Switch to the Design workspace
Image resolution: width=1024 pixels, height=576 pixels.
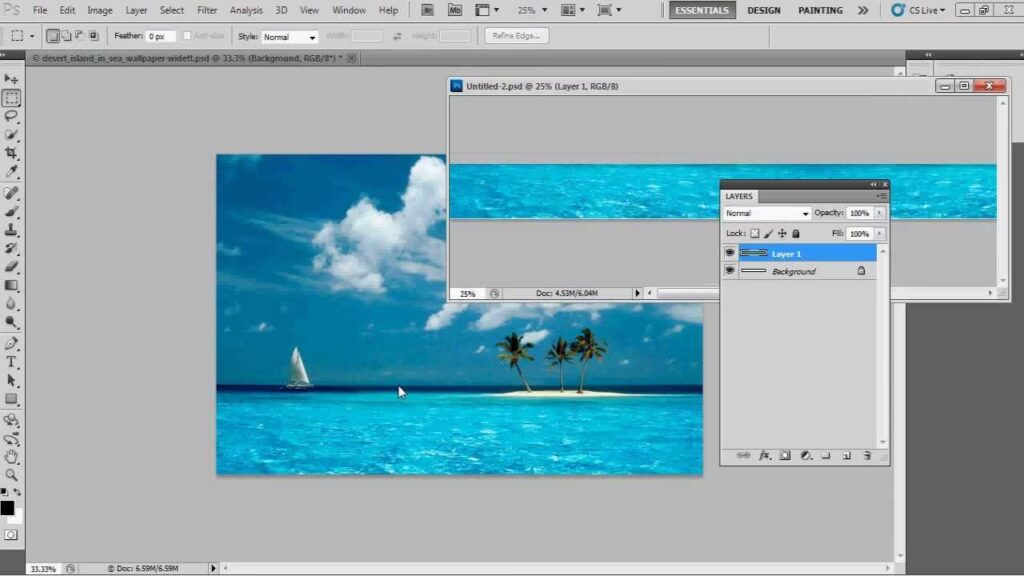click(764, 10)
